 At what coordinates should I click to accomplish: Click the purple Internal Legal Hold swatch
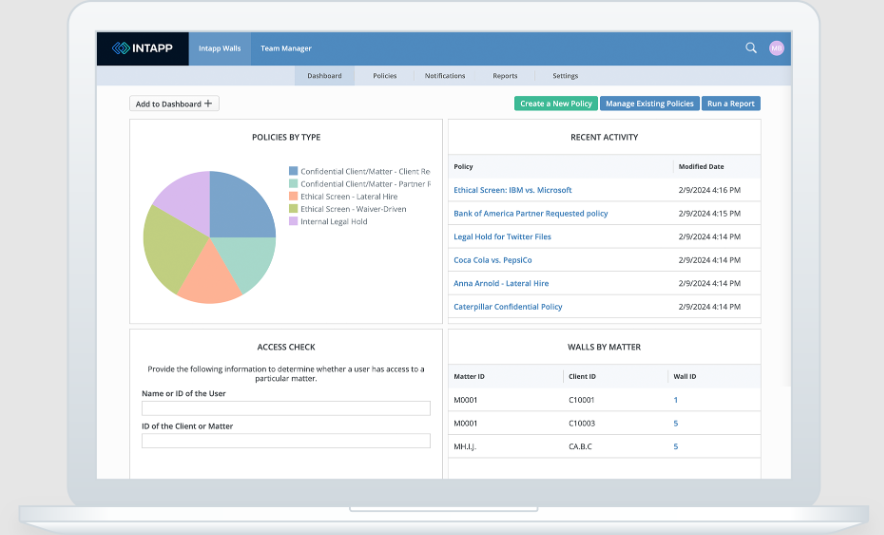(293, 222)
